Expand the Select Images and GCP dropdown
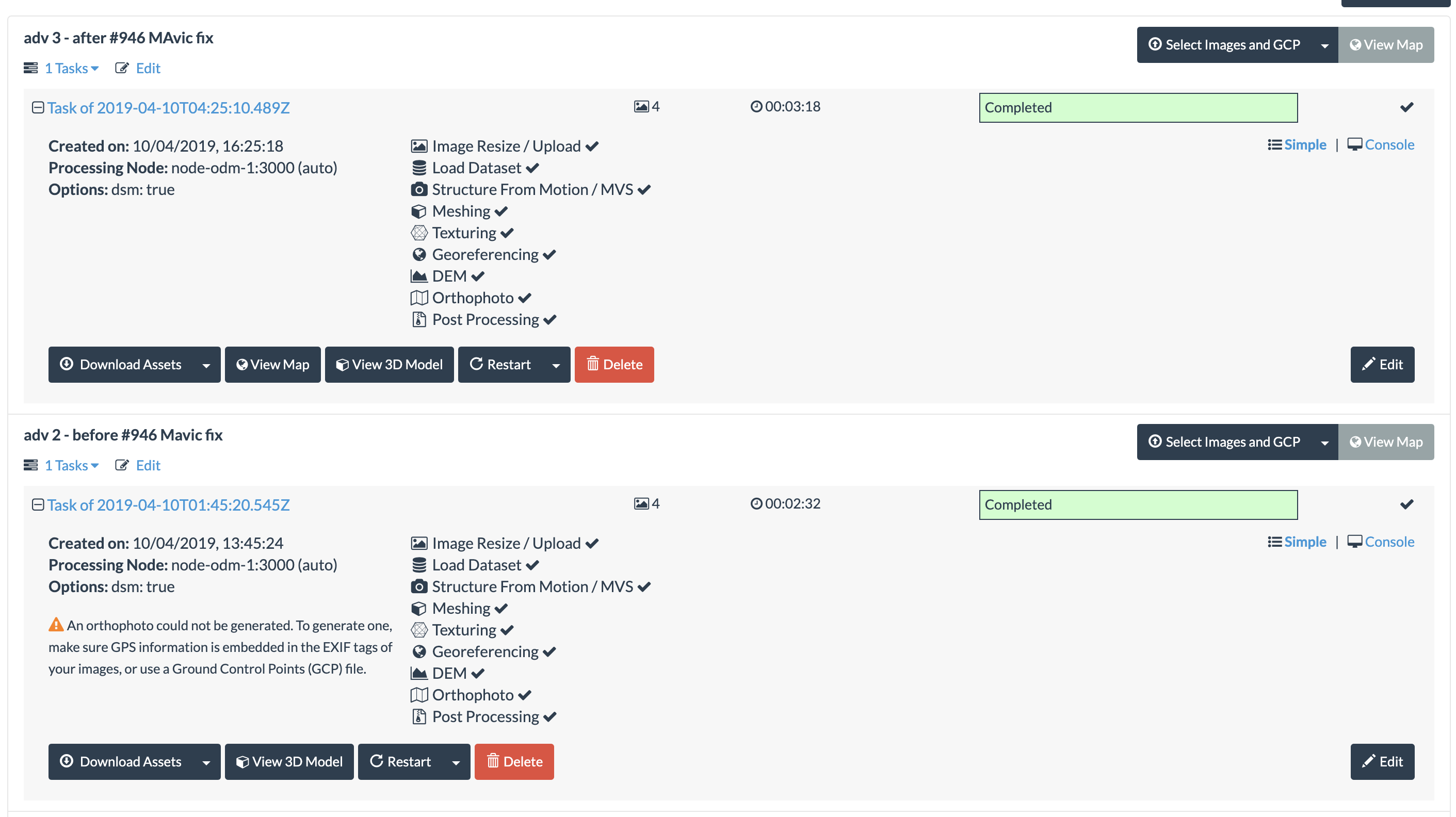1456x817 pixels. [x=1325, y=45]
